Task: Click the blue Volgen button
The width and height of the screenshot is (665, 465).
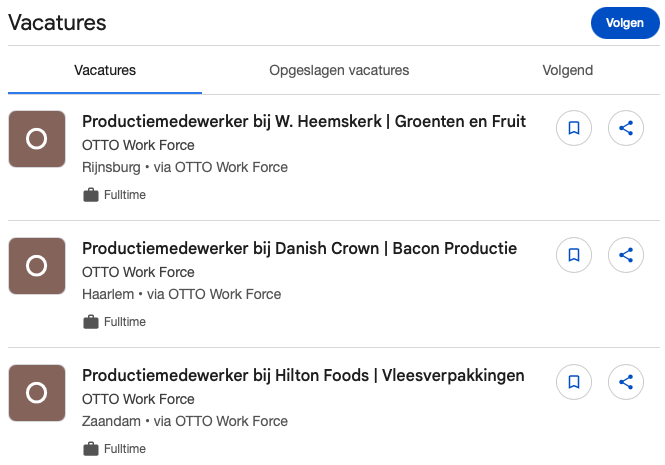Action: tap(625, 23)
